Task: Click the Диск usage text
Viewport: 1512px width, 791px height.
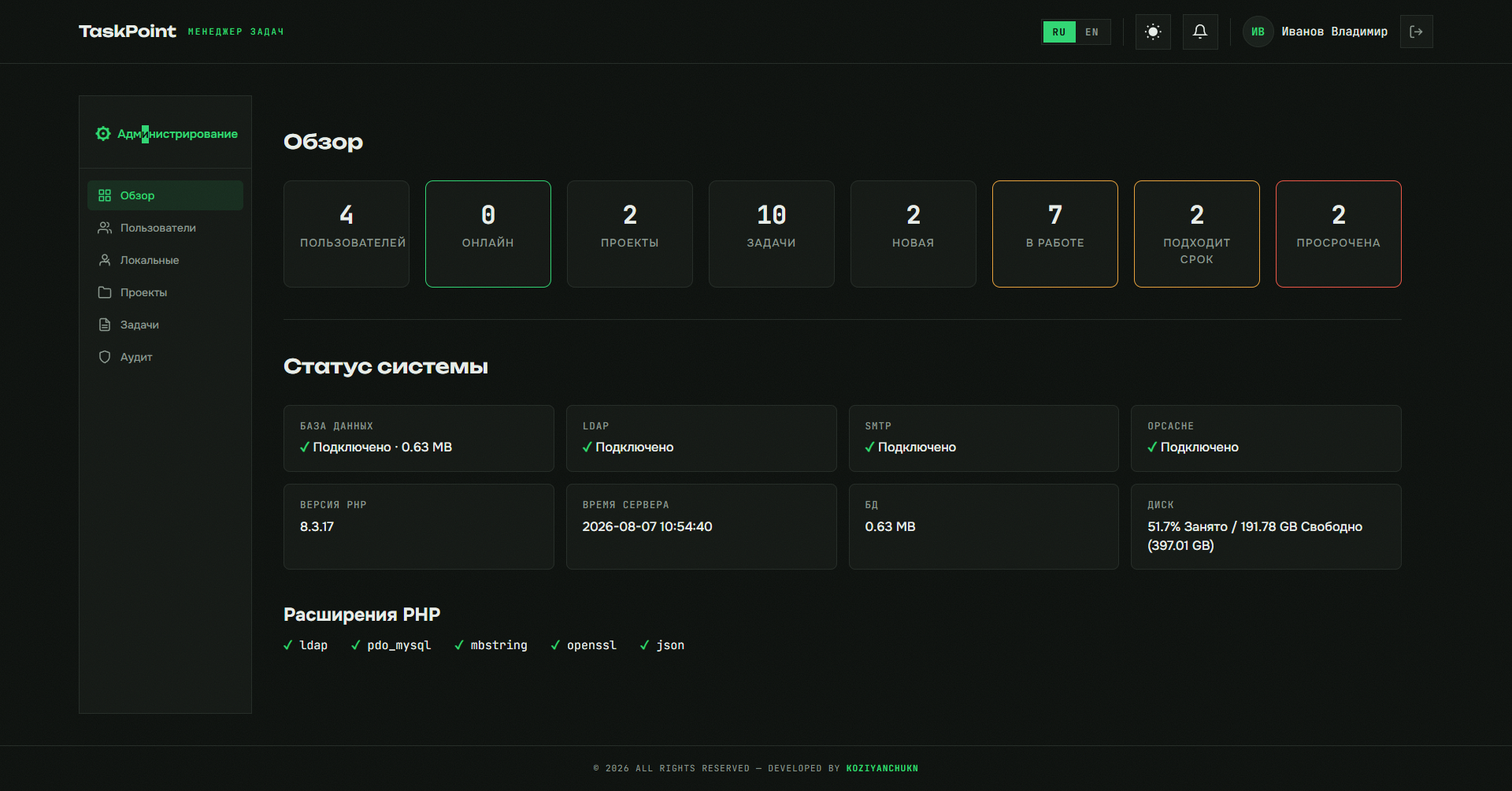Action: (x=1254, y=536)
